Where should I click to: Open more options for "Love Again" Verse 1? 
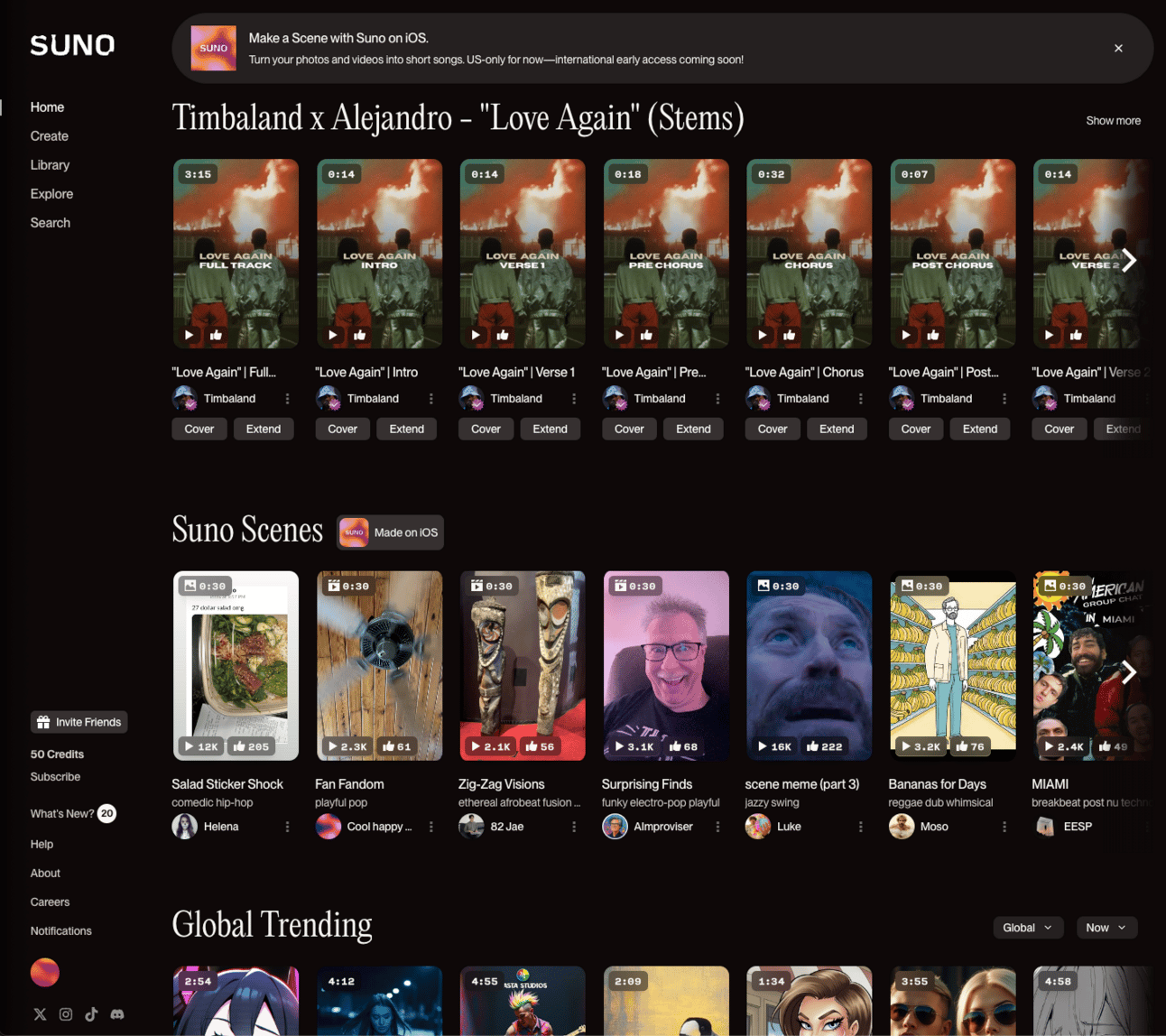click(574, 399)
